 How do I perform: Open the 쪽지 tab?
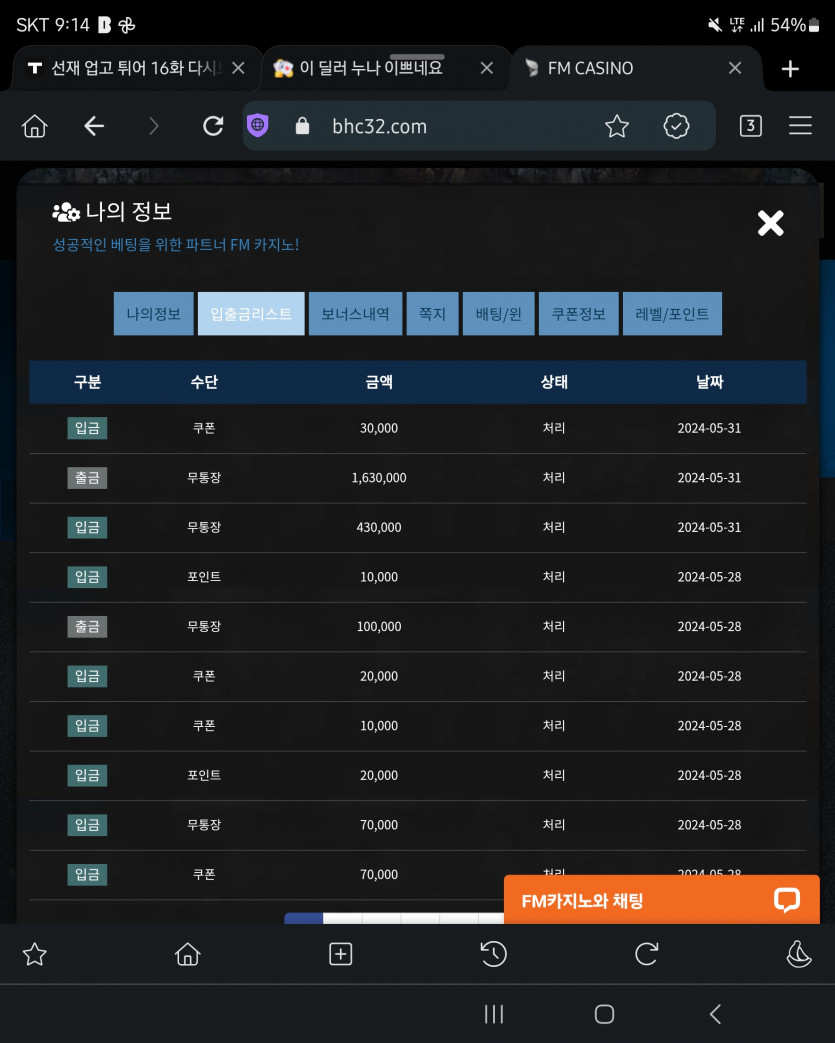click(432, 313)
